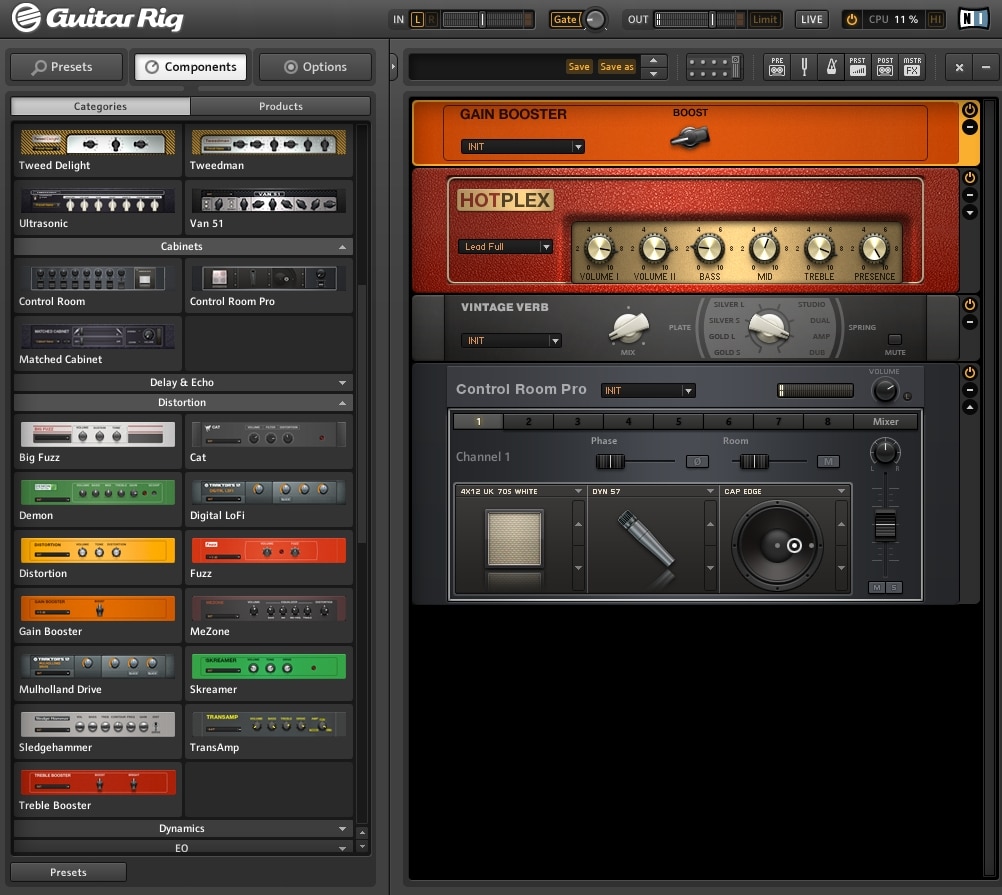
Task: Open the Vintage Verb INIT preset dropdown
Action: [511, 340]
